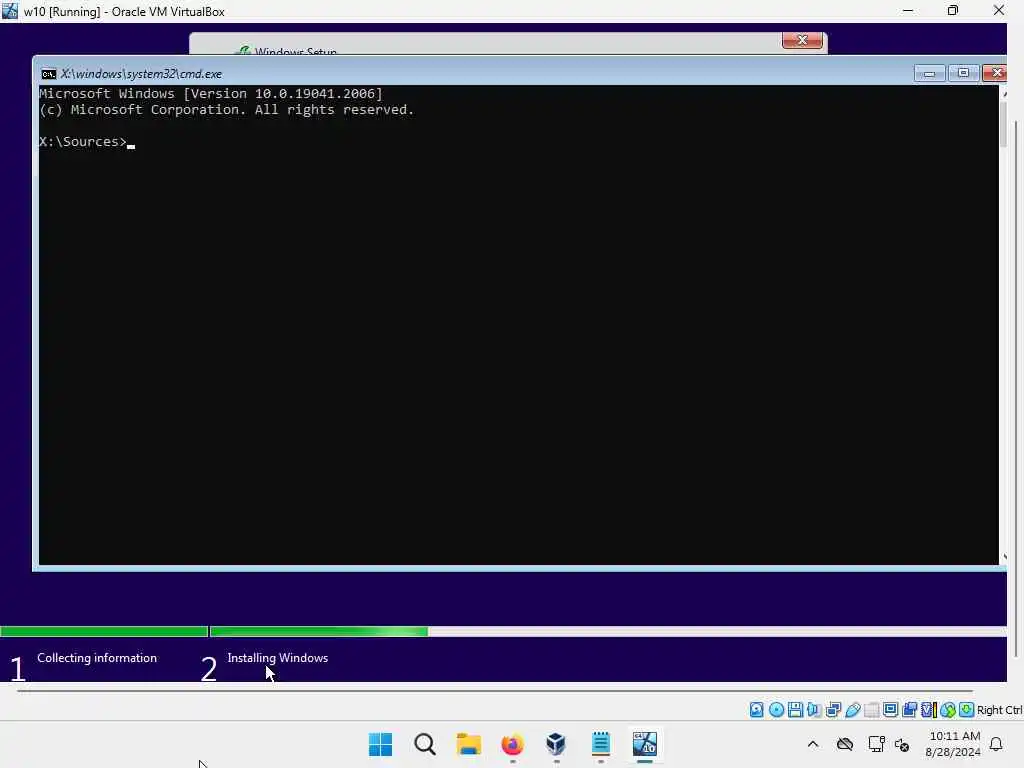Click the 'Collecting information' step label

(97, 658)
